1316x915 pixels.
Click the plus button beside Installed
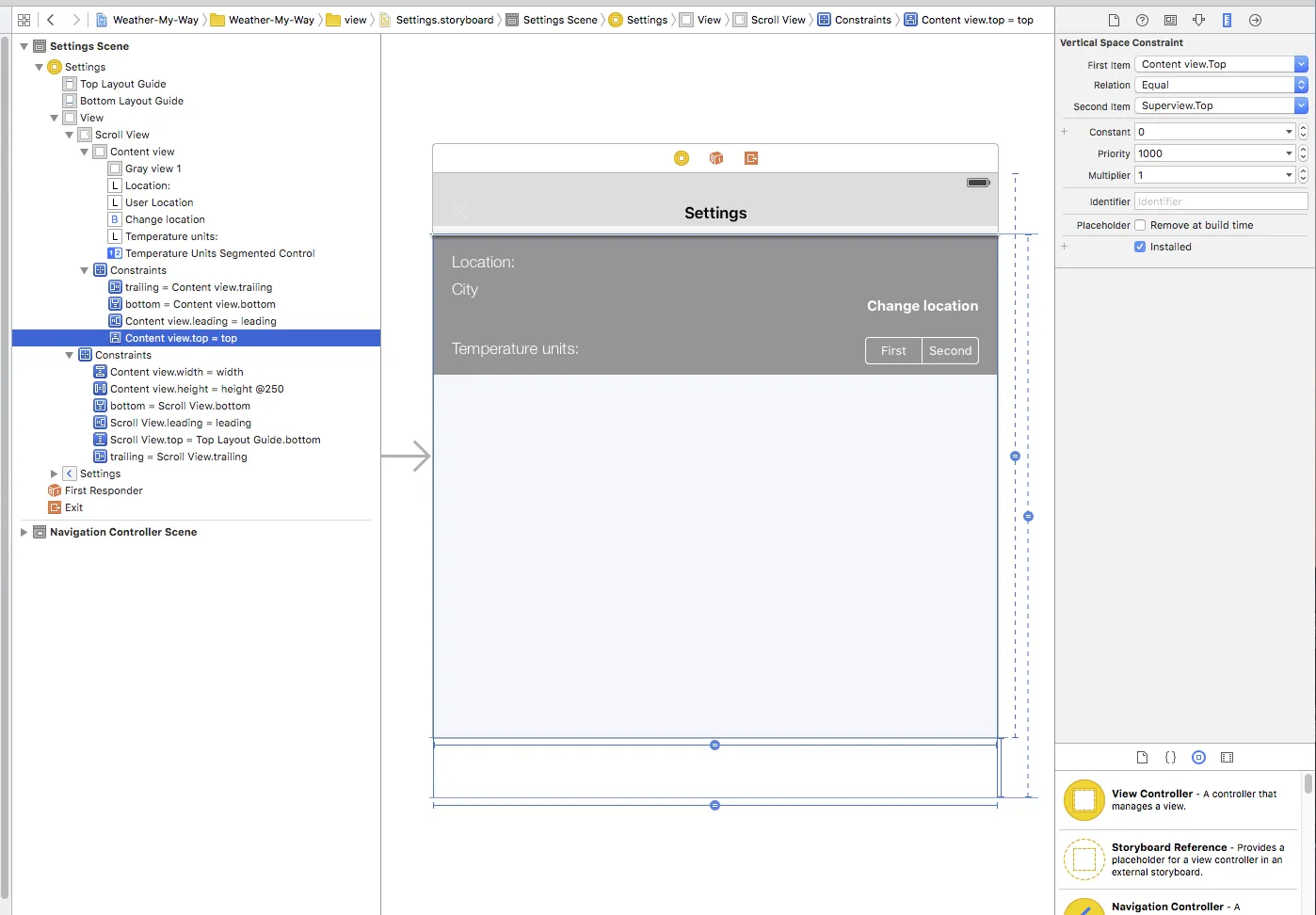[x=1065, y=247]
